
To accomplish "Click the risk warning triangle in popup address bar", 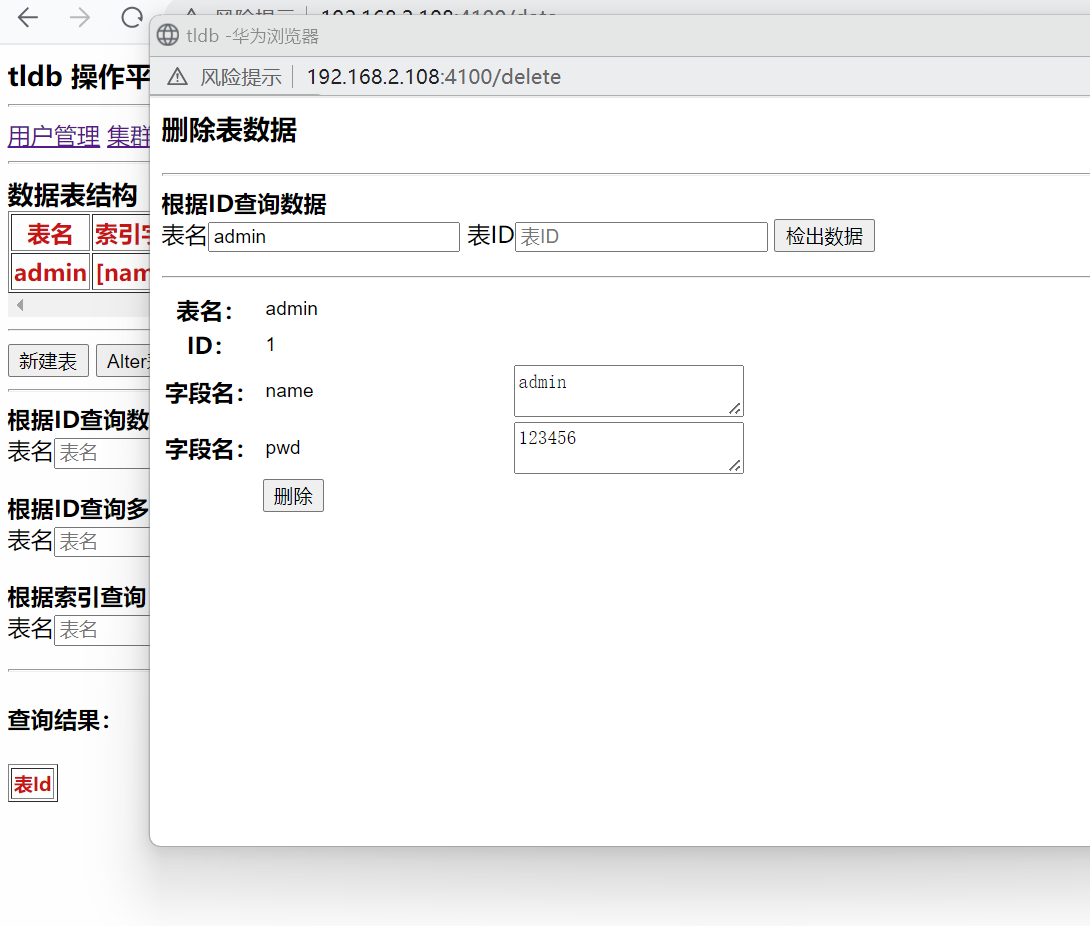I will (177, 77).
